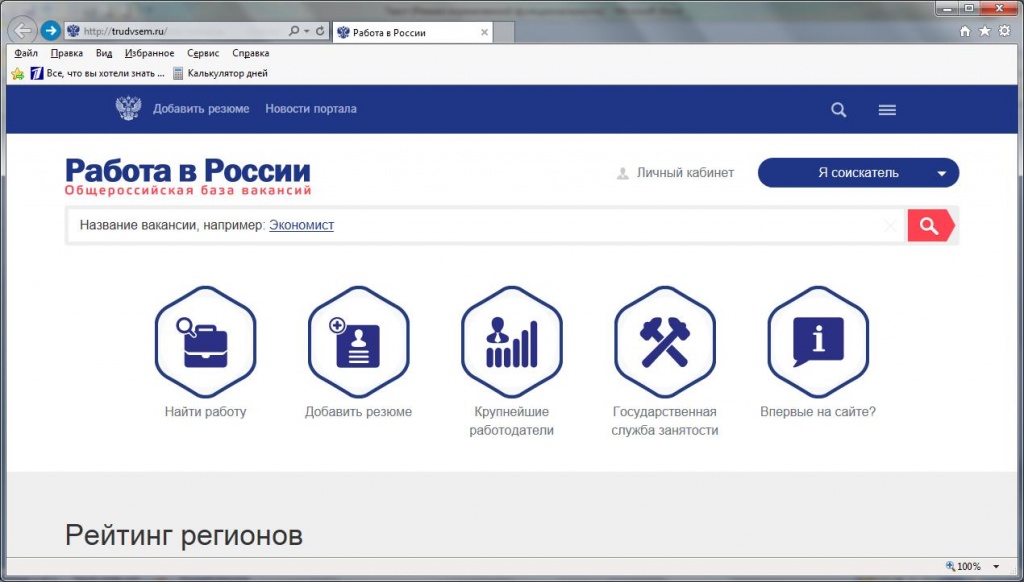Click the header magnifier search icon
The width and height of the screenshot is (1024, 582).
839,110
